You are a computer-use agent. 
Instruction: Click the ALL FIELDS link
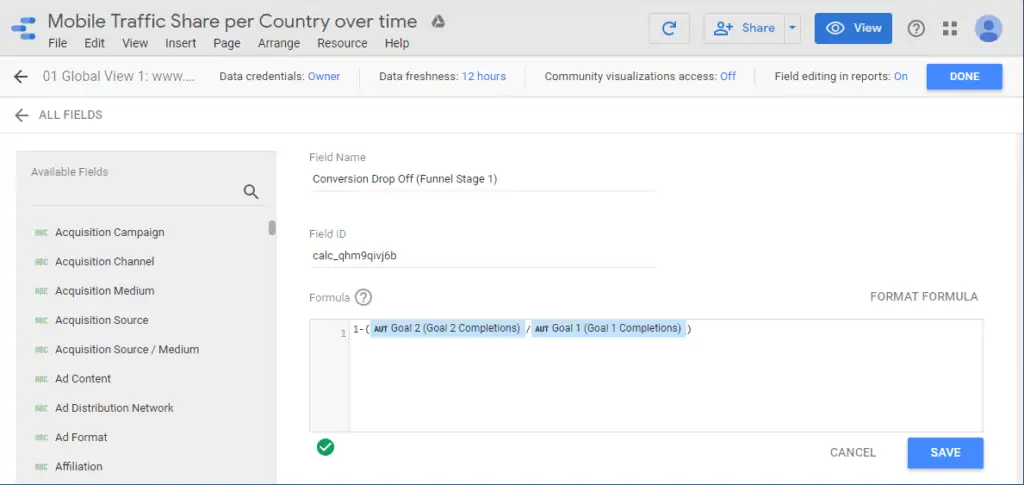(x=71, y=115)
